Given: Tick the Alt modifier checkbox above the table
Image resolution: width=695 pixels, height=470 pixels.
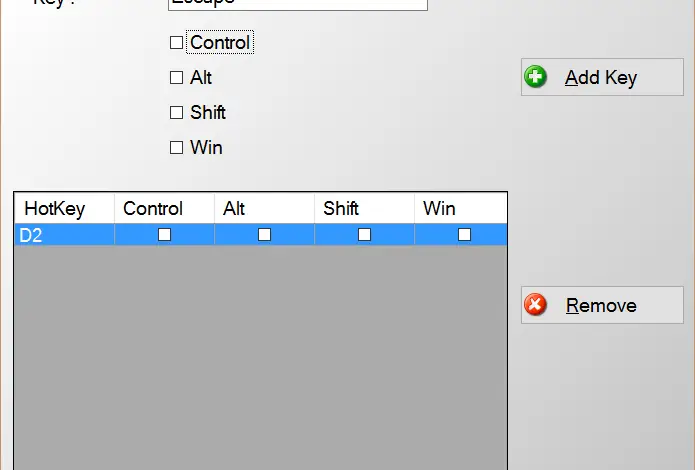Looking at the screenshot, I should pyautogui.click(x=177, y=78).
